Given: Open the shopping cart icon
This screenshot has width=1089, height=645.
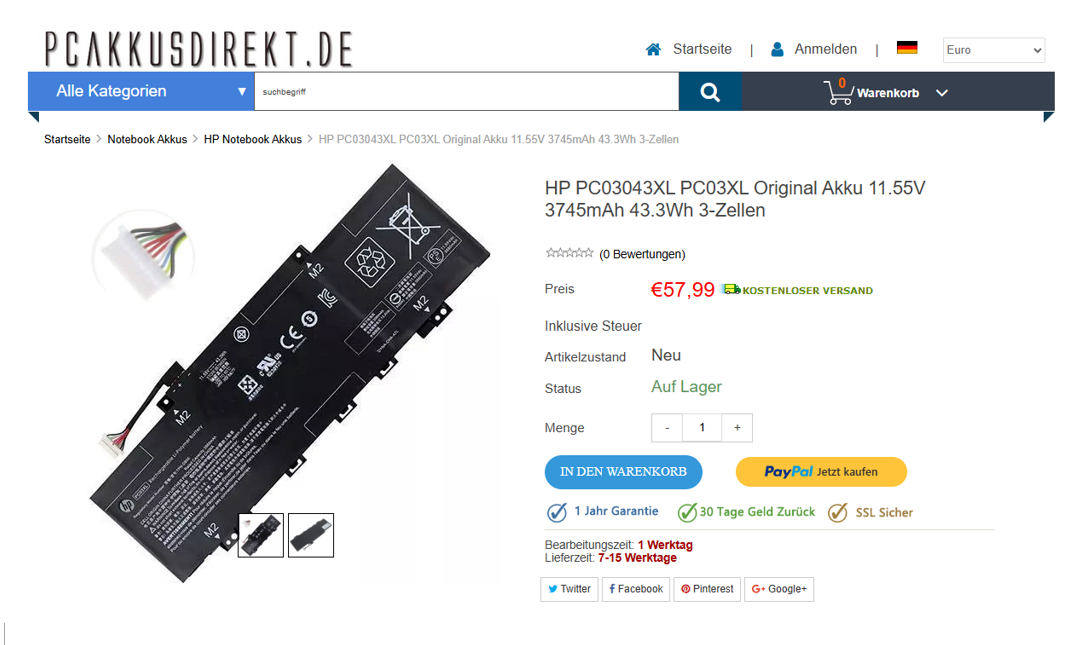Looking at the screenshot, I should tap(838, 92).
